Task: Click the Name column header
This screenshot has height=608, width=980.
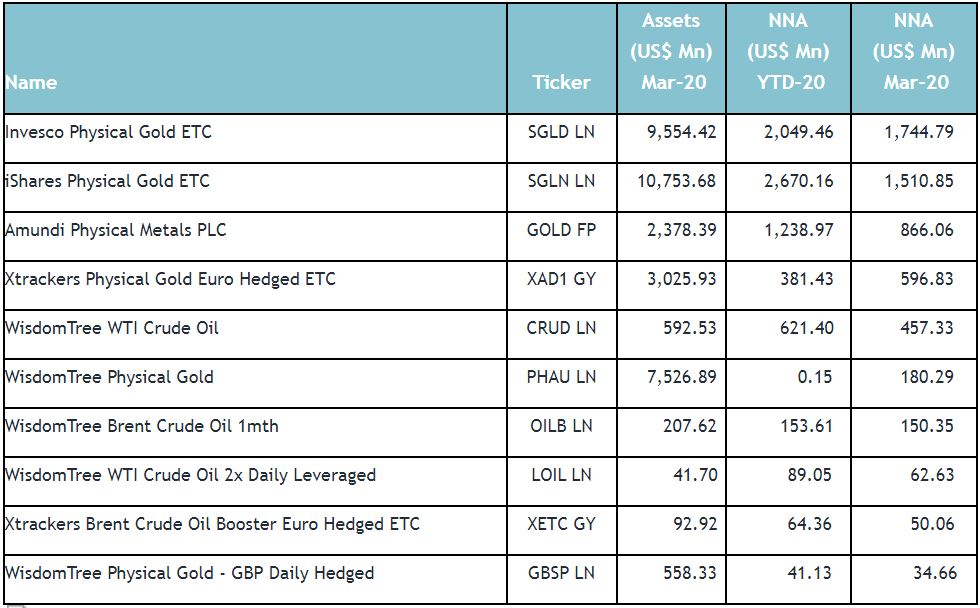Action: 31,82
